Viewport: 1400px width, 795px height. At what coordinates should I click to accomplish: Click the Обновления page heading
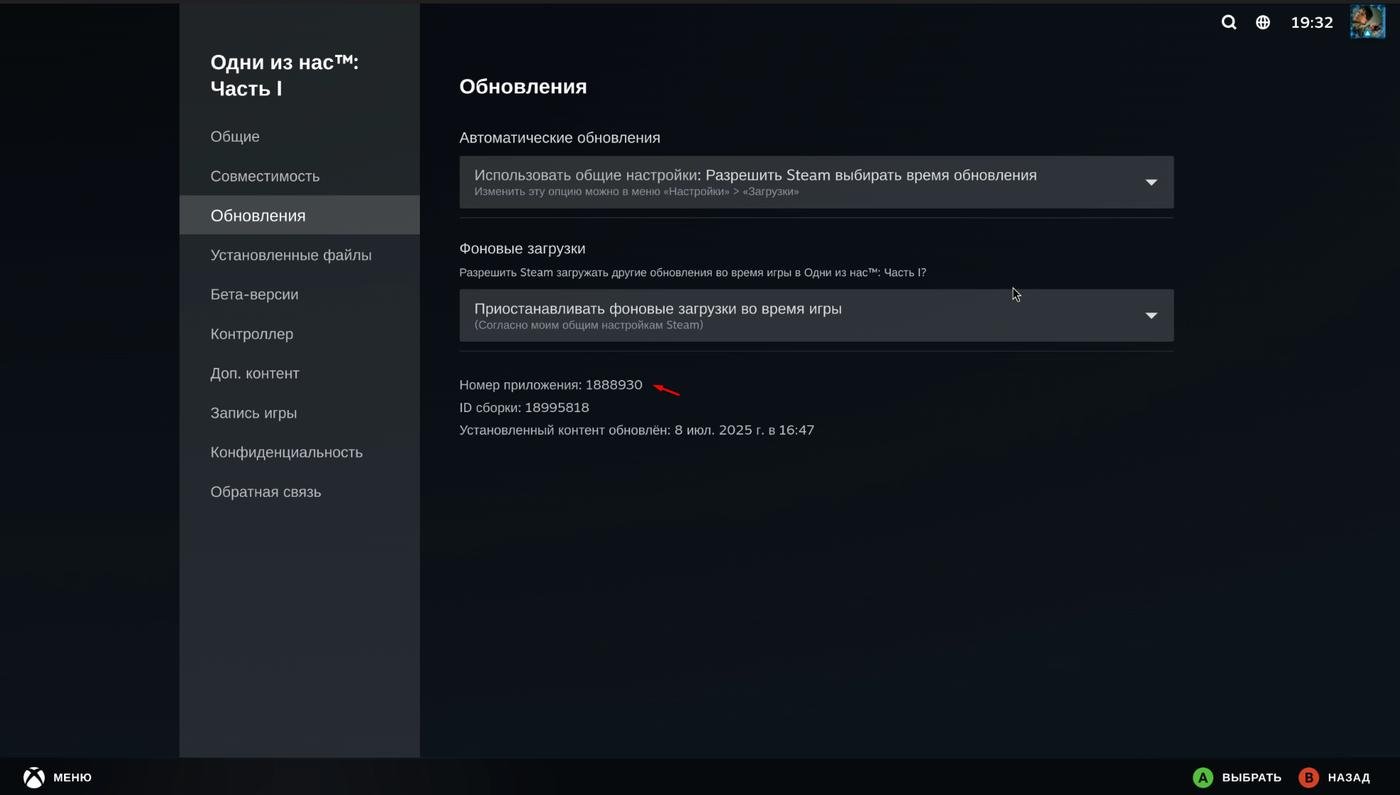pos(523,86)
